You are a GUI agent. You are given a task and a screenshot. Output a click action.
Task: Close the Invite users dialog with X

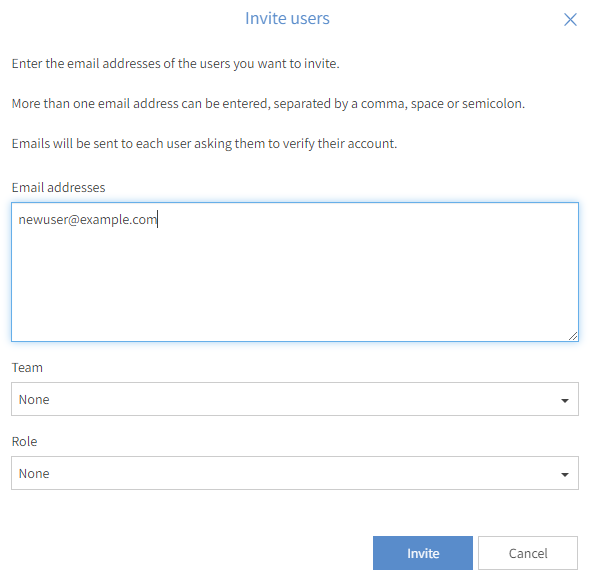[570, 19]
